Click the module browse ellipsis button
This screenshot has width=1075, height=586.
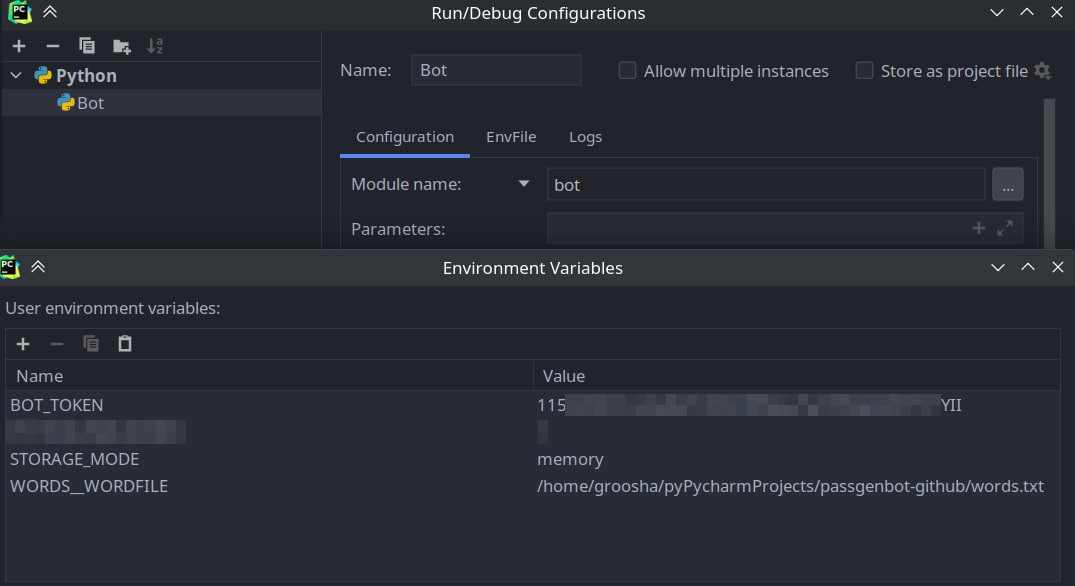point(1007,185)
